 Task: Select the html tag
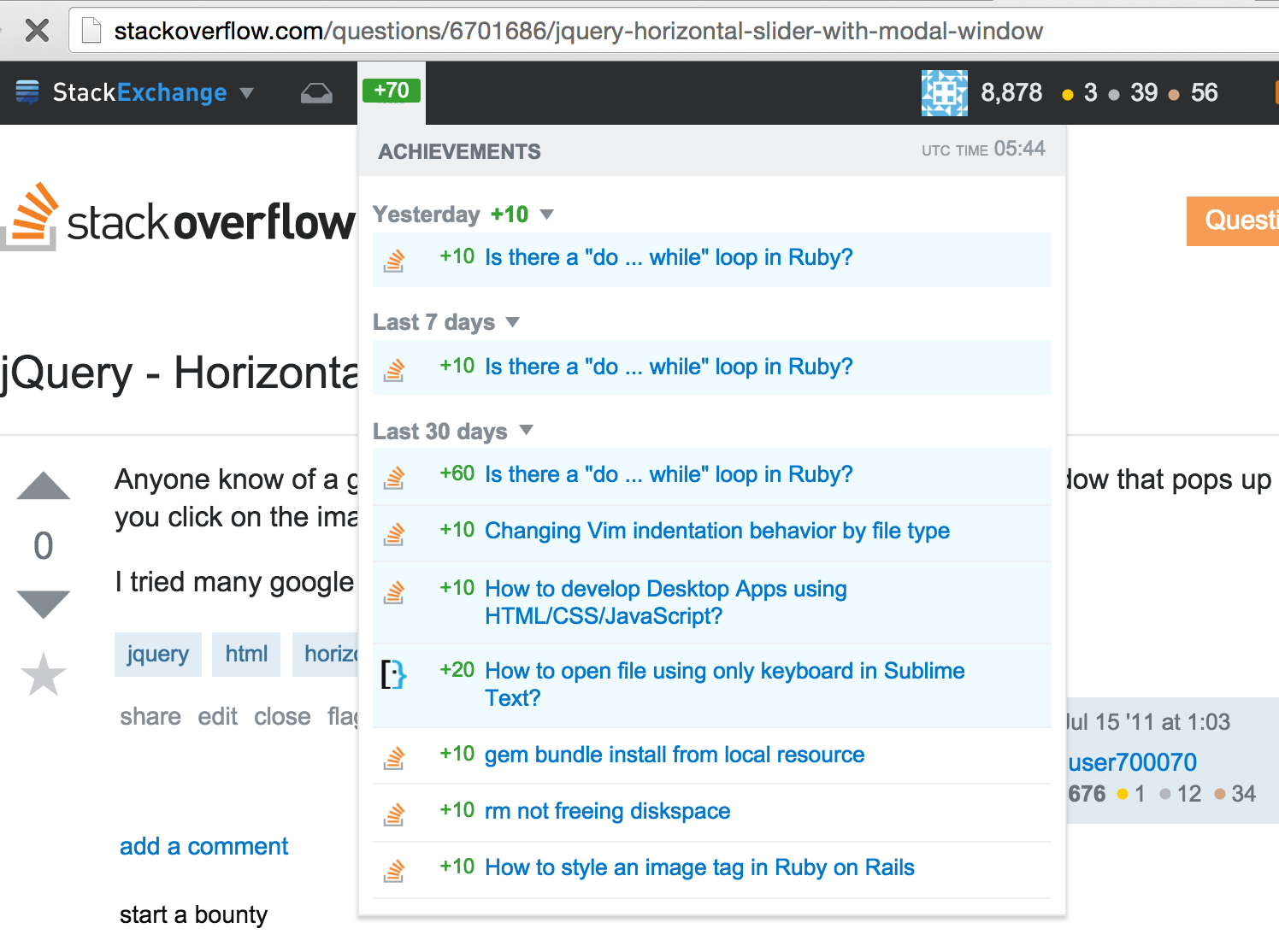[x=246, y=654]
